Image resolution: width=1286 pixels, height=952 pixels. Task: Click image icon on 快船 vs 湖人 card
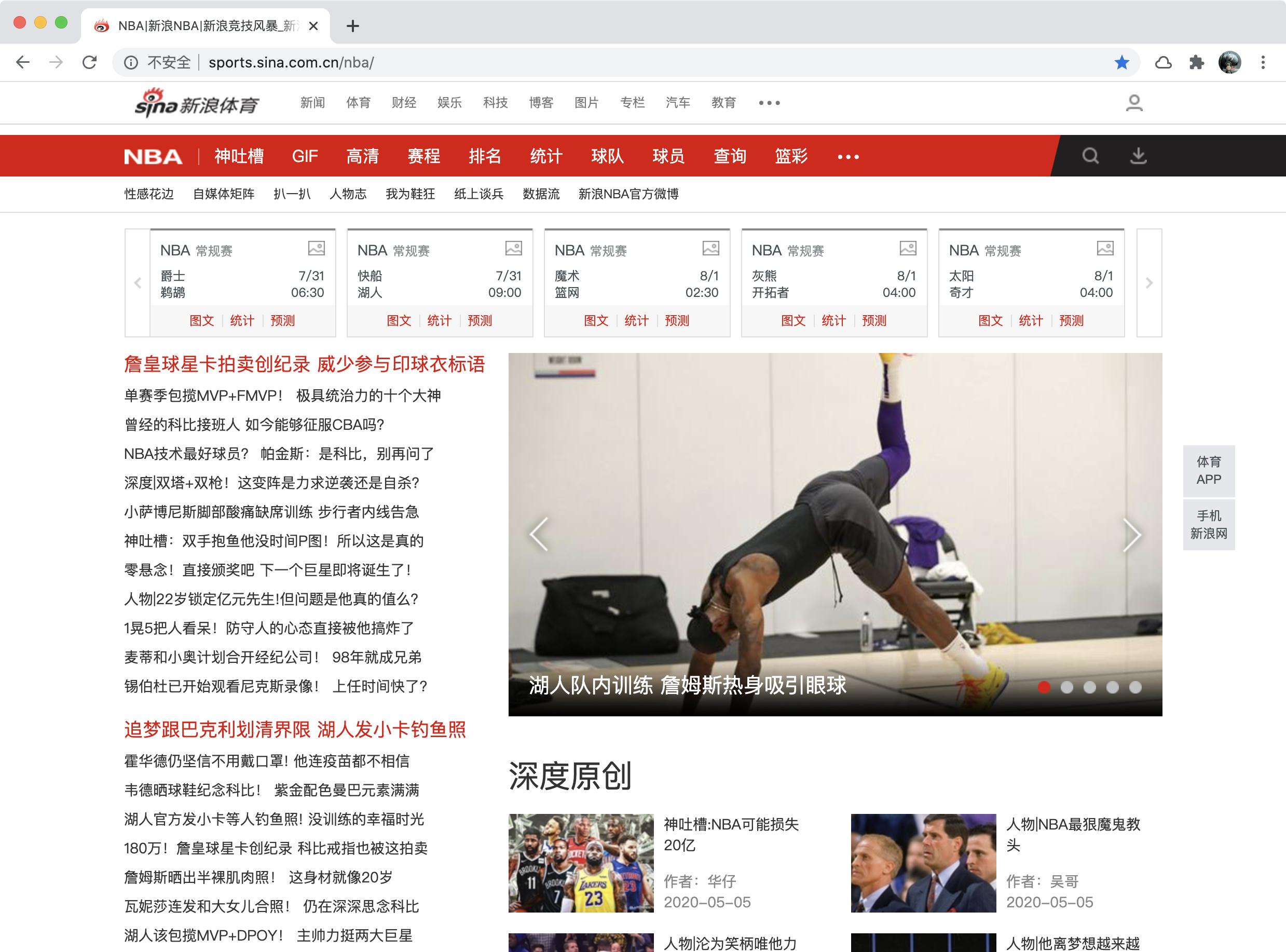tap(513, 248)
